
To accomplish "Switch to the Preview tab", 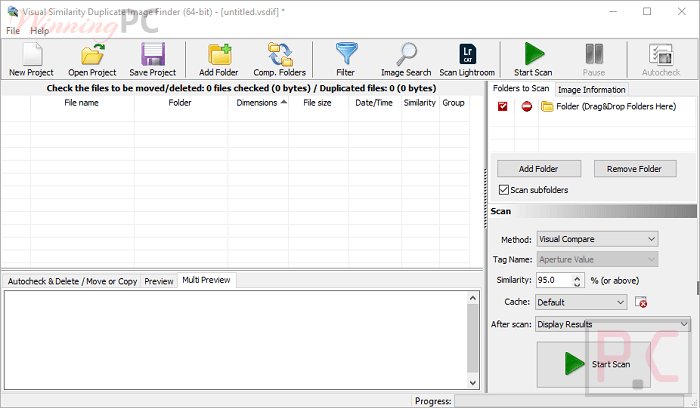I will pyautogui.click(x=159, y=281).
